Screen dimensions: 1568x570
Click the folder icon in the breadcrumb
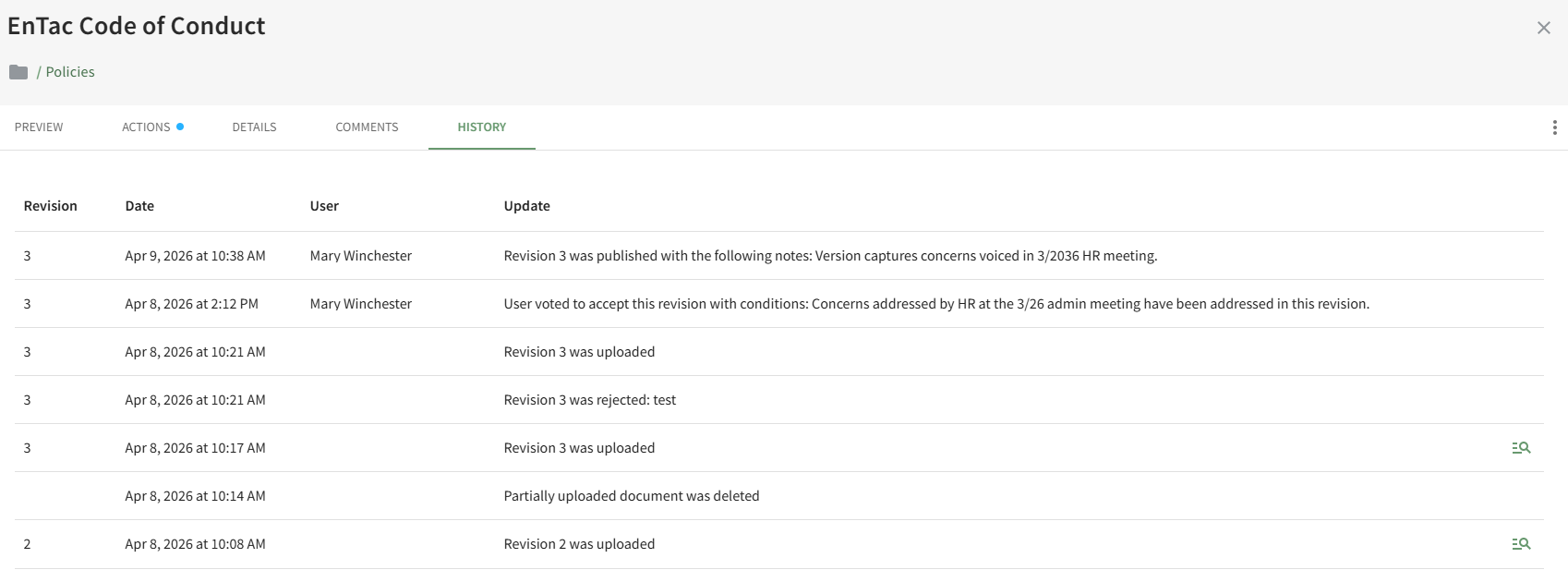18,72
